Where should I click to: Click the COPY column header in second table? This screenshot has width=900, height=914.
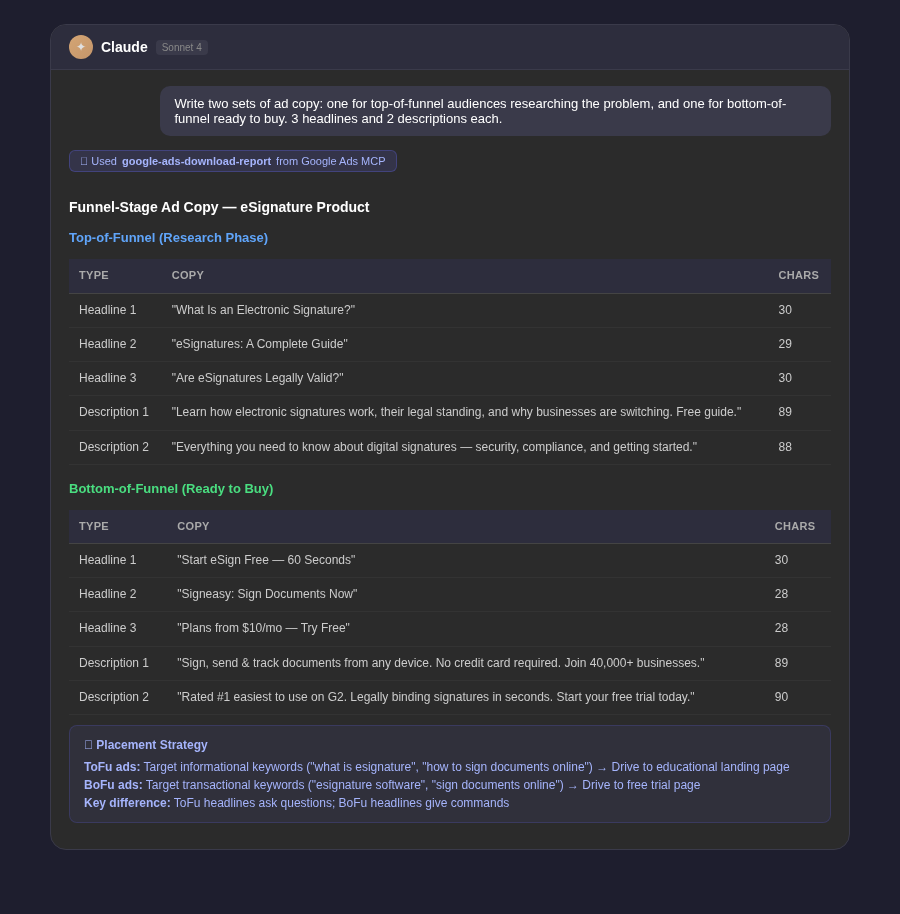[x=193, y=526]
